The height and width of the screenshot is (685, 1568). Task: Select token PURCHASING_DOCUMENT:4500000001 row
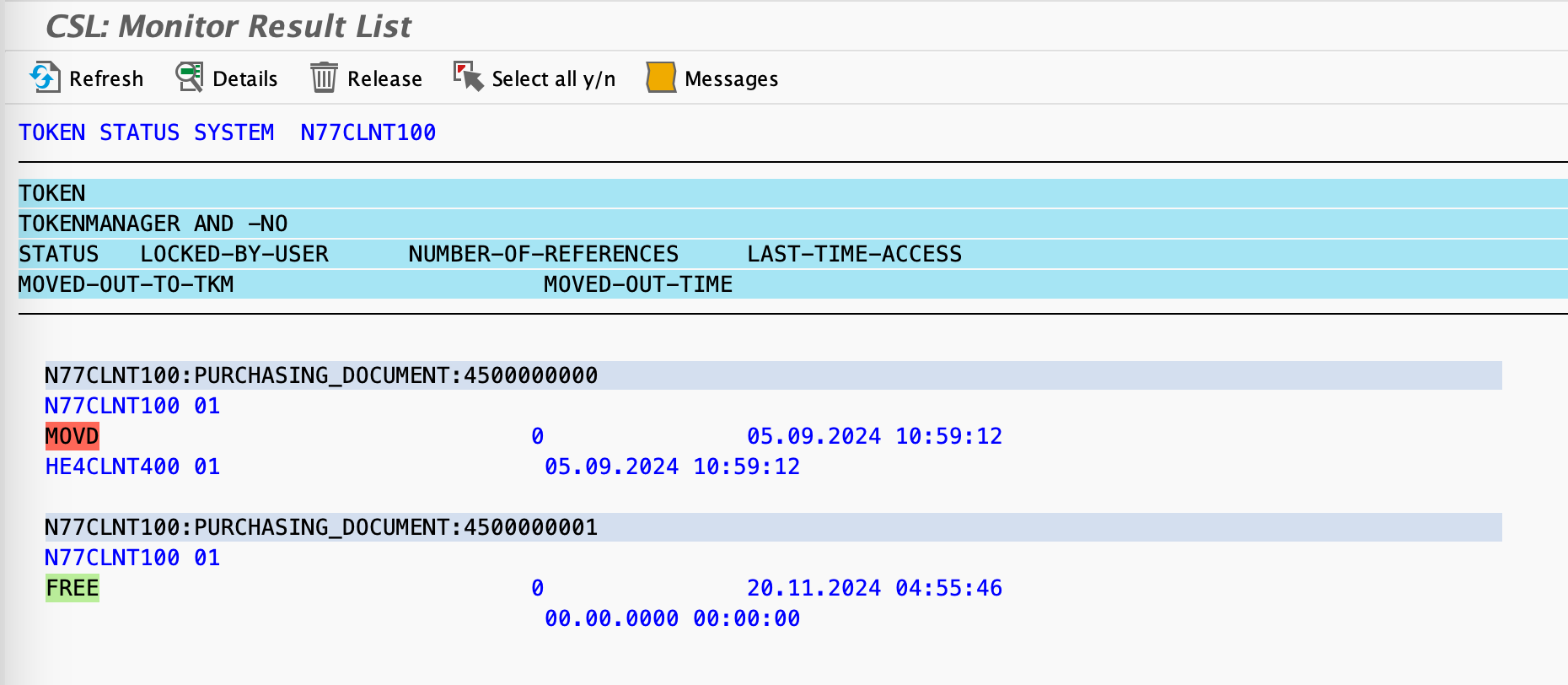point(321,527)
